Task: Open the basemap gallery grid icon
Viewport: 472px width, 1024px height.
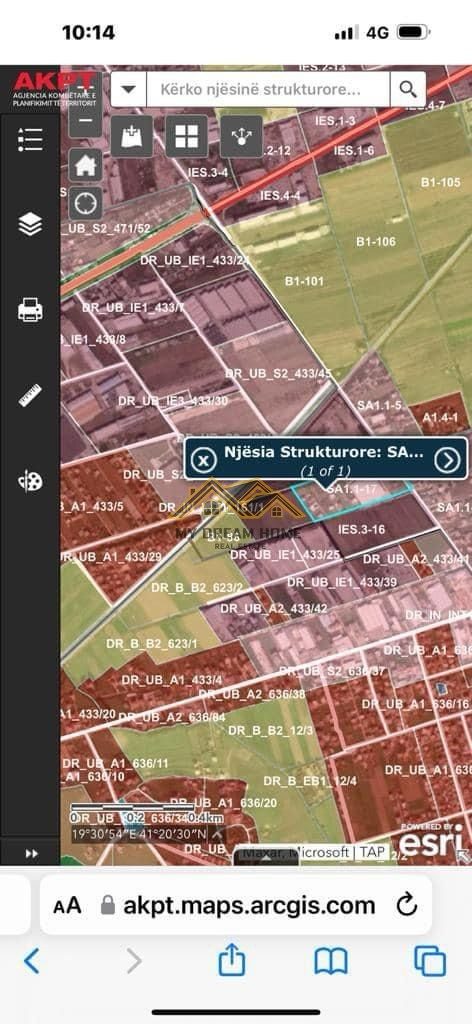Action: 187,136
